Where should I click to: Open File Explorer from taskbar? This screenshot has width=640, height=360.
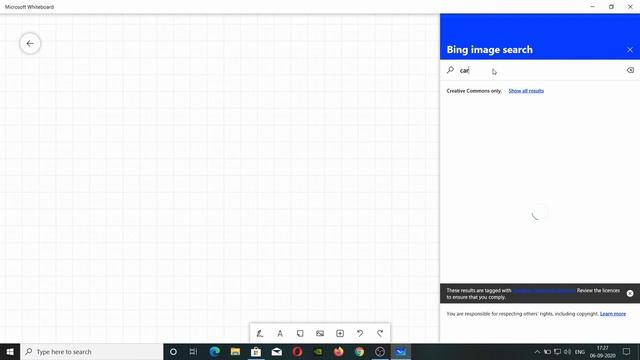(235, 352)
